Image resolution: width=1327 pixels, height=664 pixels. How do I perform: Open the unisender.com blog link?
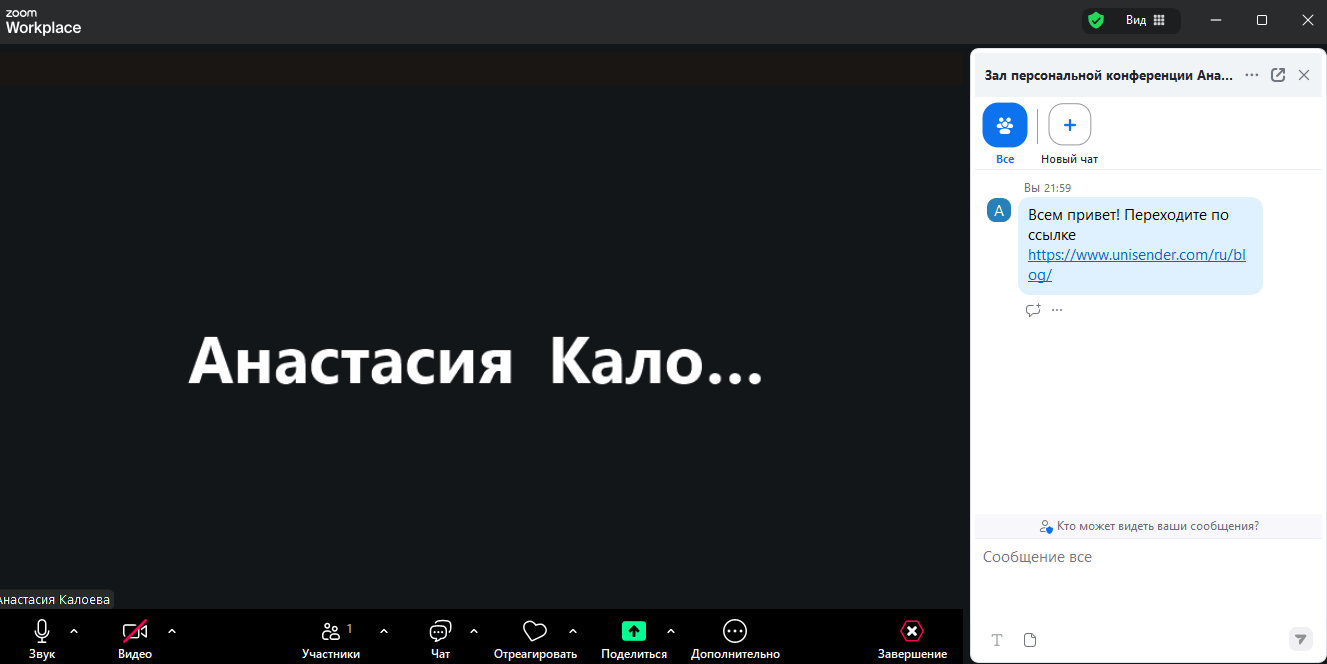1137,265
